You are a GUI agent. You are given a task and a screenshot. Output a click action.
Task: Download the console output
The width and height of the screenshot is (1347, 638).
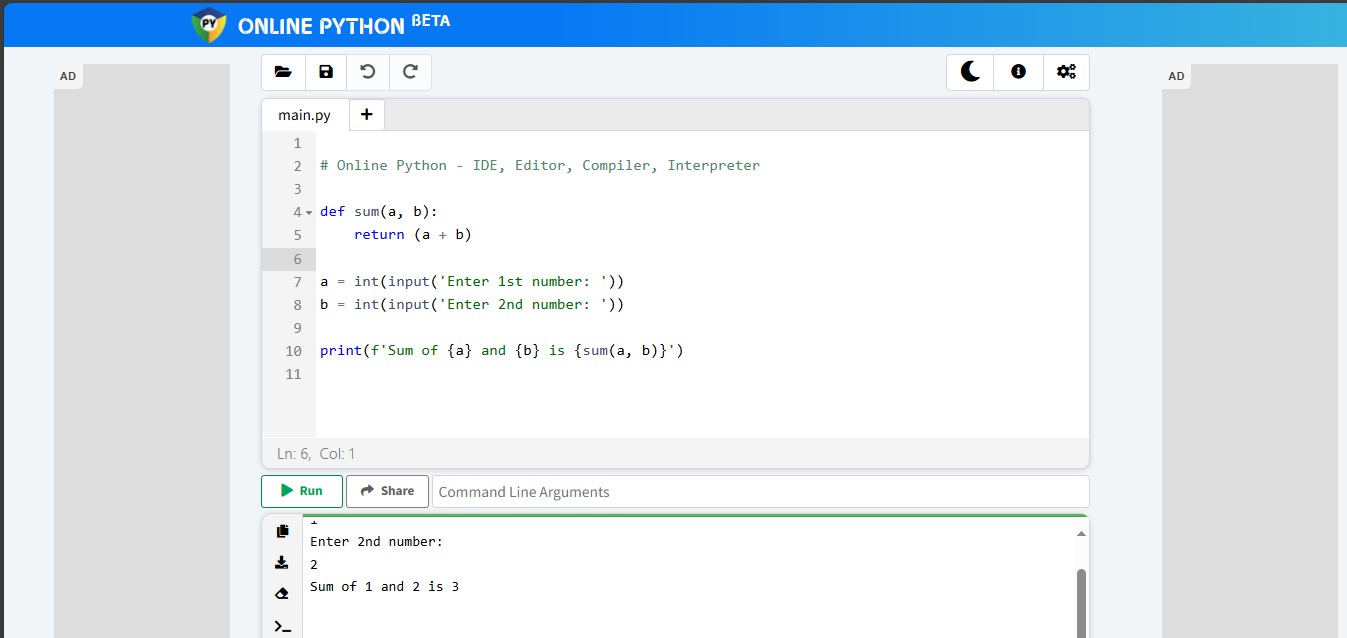pyautogui.click(x=282, y=563)
